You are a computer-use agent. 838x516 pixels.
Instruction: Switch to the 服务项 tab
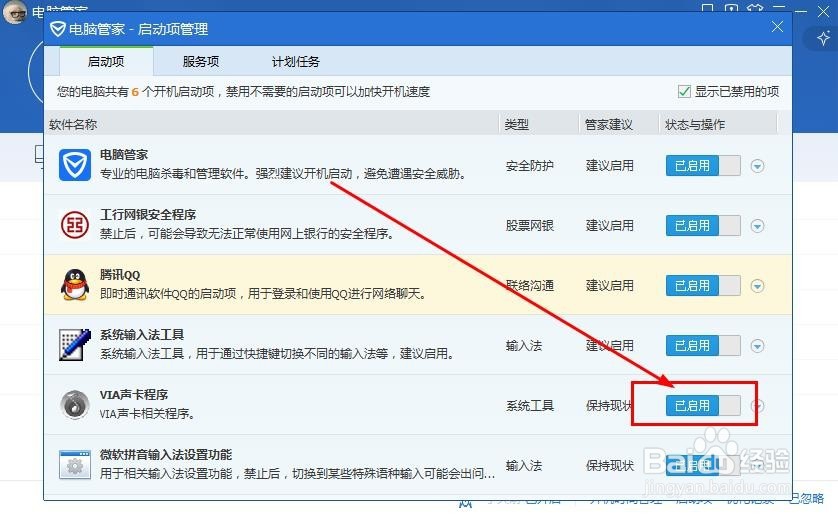click(x=201, y=61)
